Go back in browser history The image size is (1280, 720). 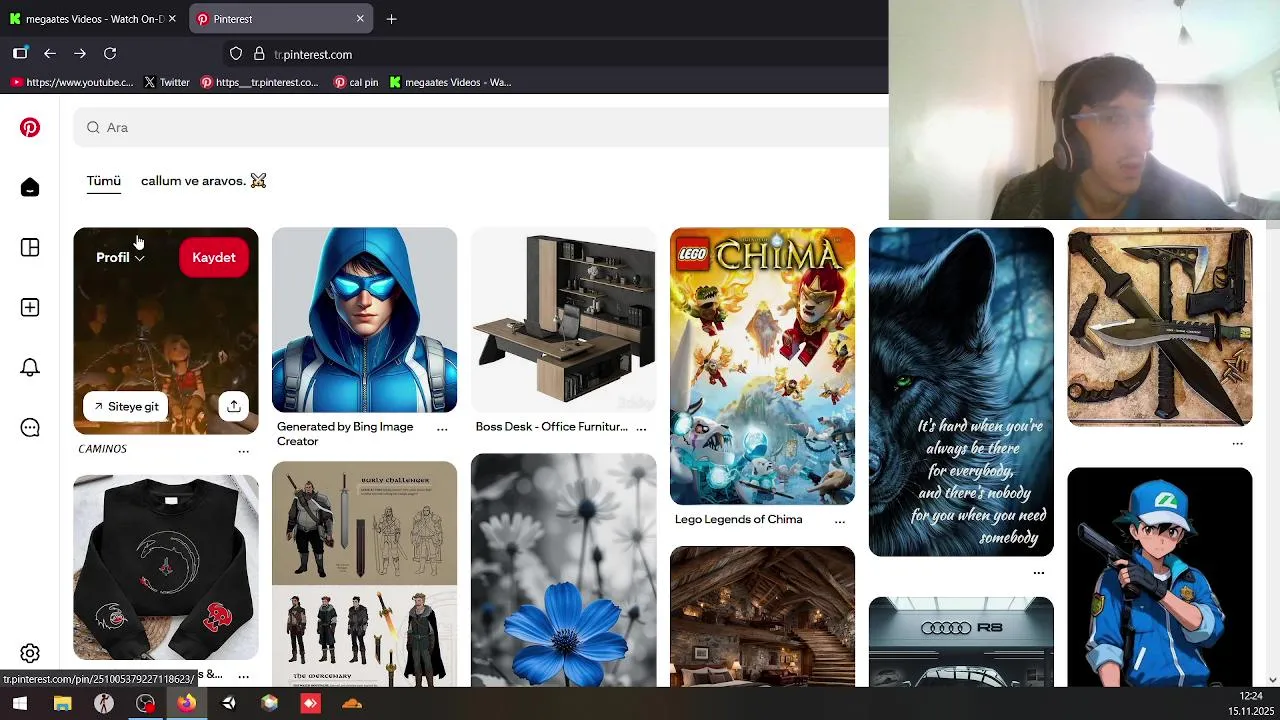(50, 54)
